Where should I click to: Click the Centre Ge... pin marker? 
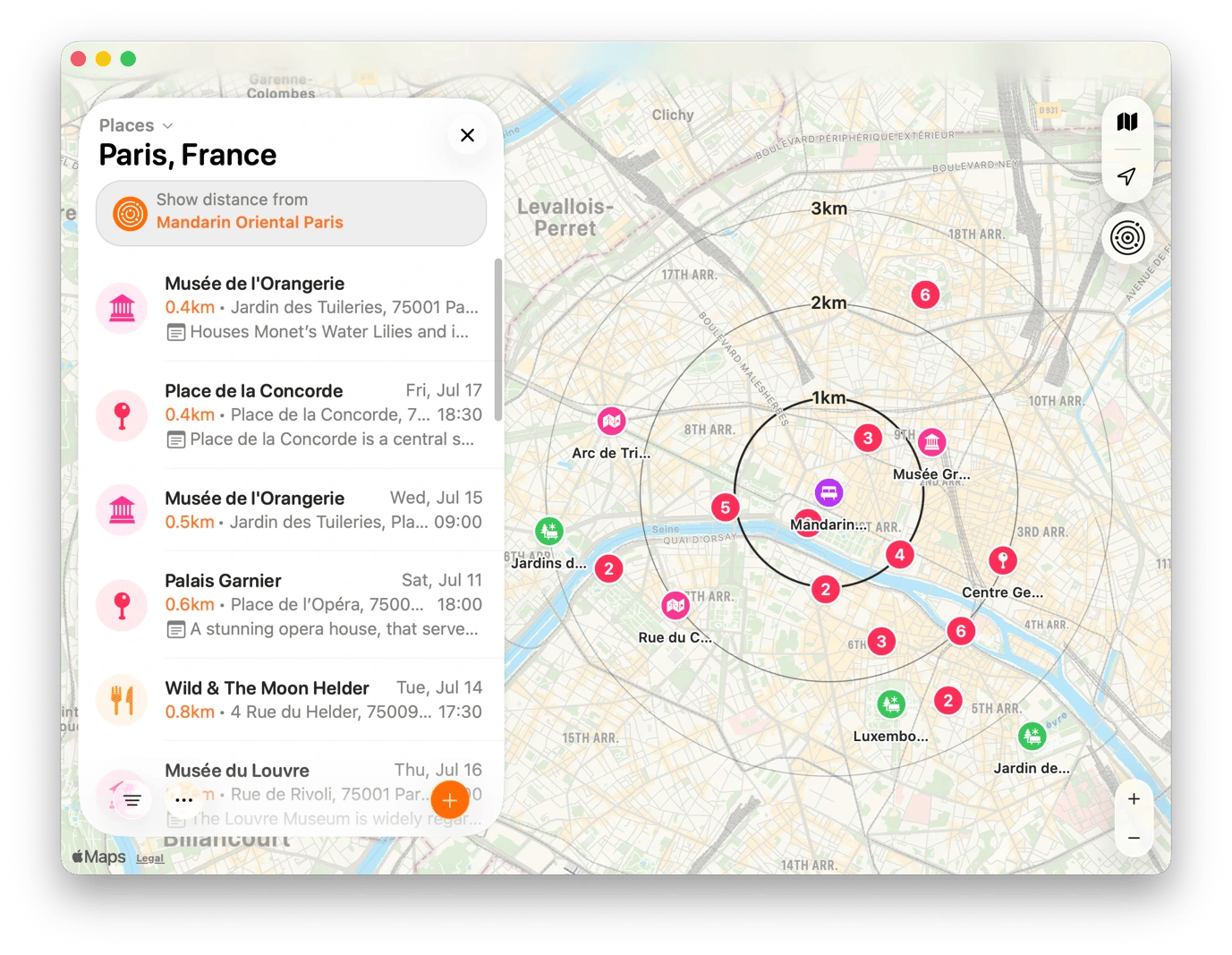pos(1003,560)
